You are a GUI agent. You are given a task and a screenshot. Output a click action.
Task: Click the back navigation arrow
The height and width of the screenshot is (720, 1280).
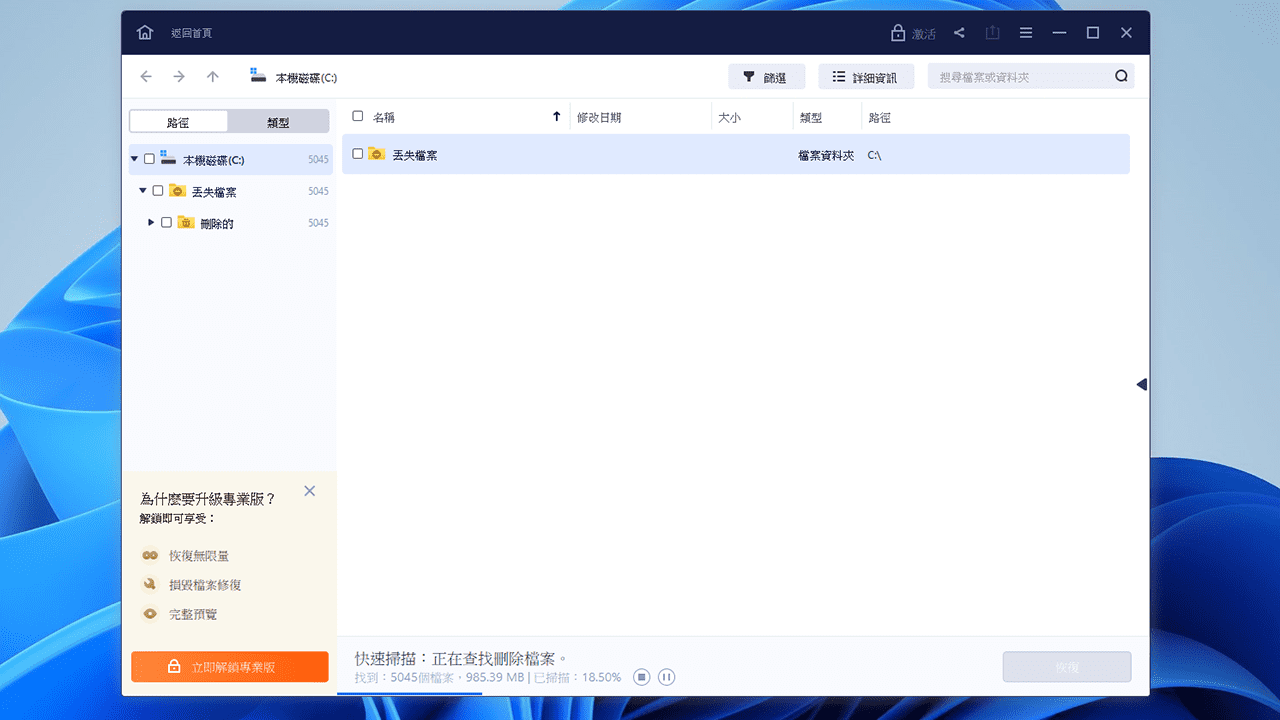click(x=145, y=76)
